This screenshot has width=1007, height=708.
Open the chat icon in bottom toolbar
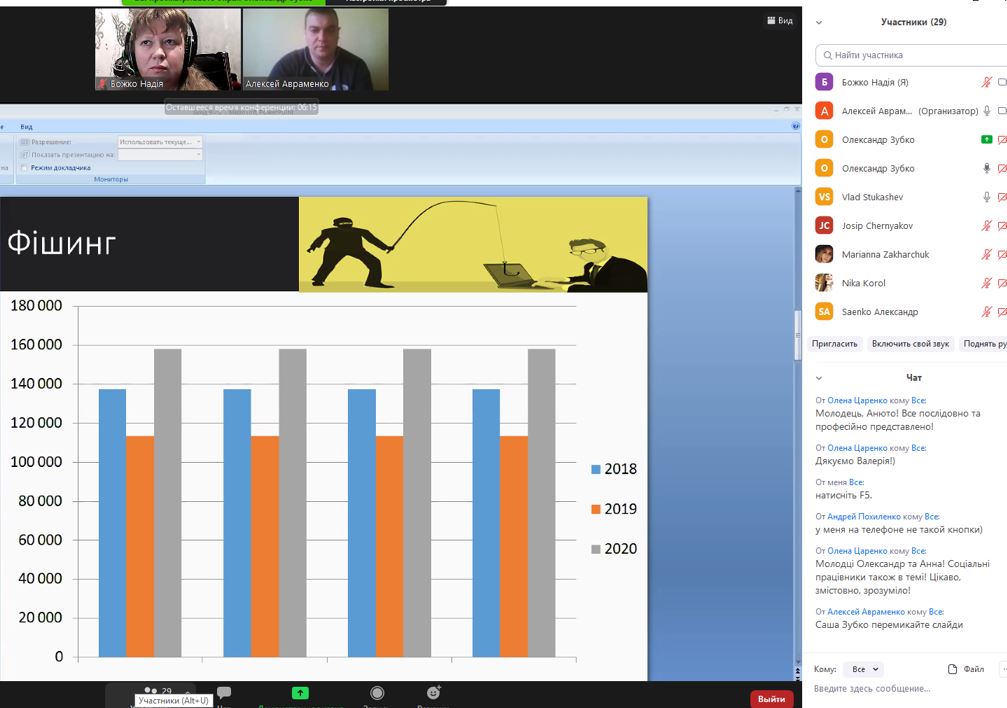[x=224, y=692]
